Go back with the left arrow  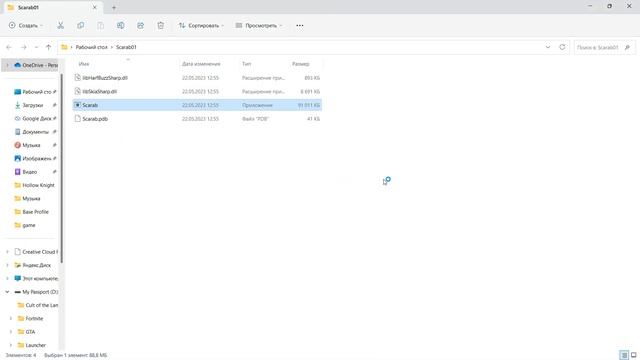pyautogui.click(x=9, y=47)
